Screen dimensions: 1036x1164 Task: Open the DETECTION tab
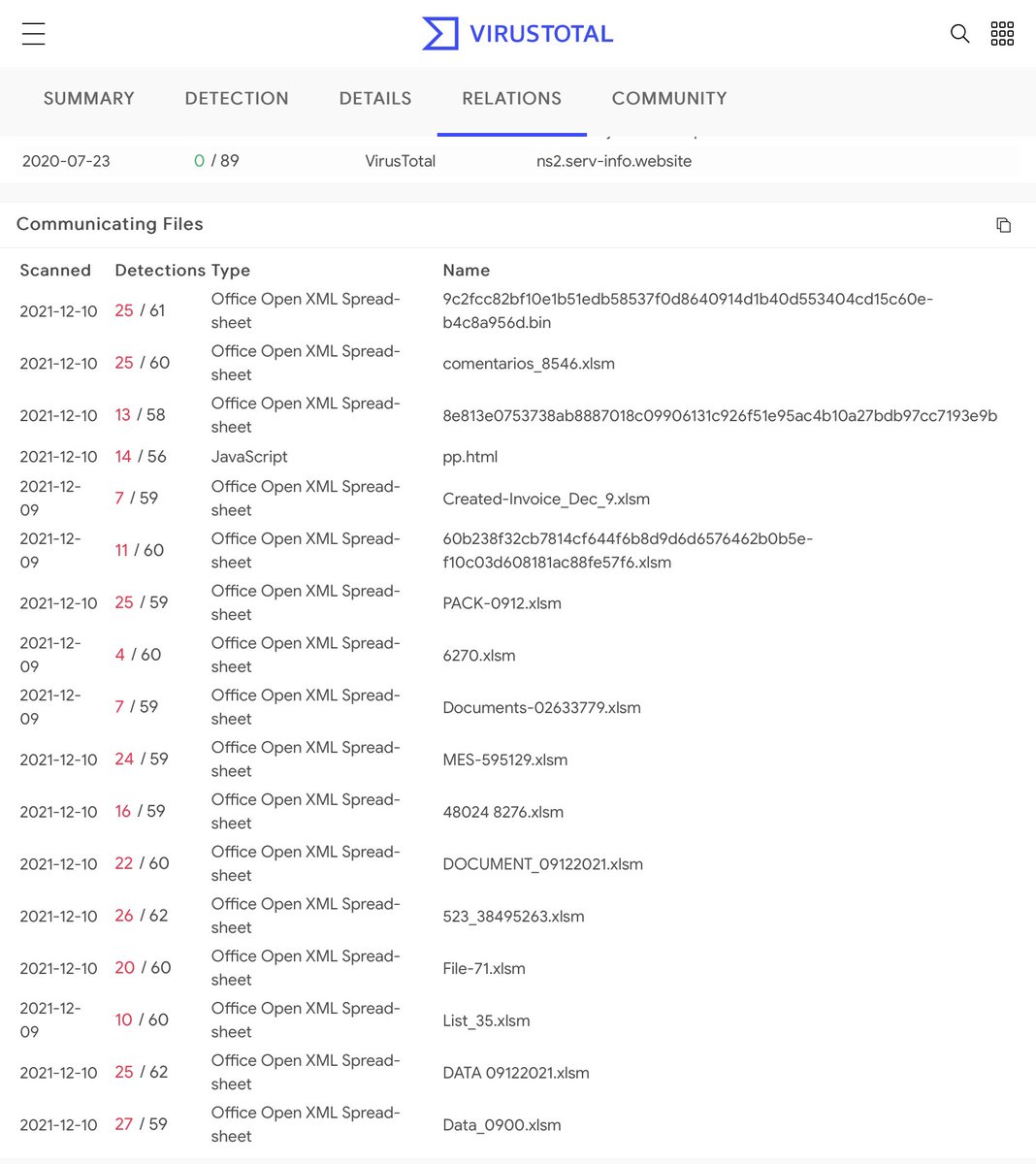click(x=237, y=98)
